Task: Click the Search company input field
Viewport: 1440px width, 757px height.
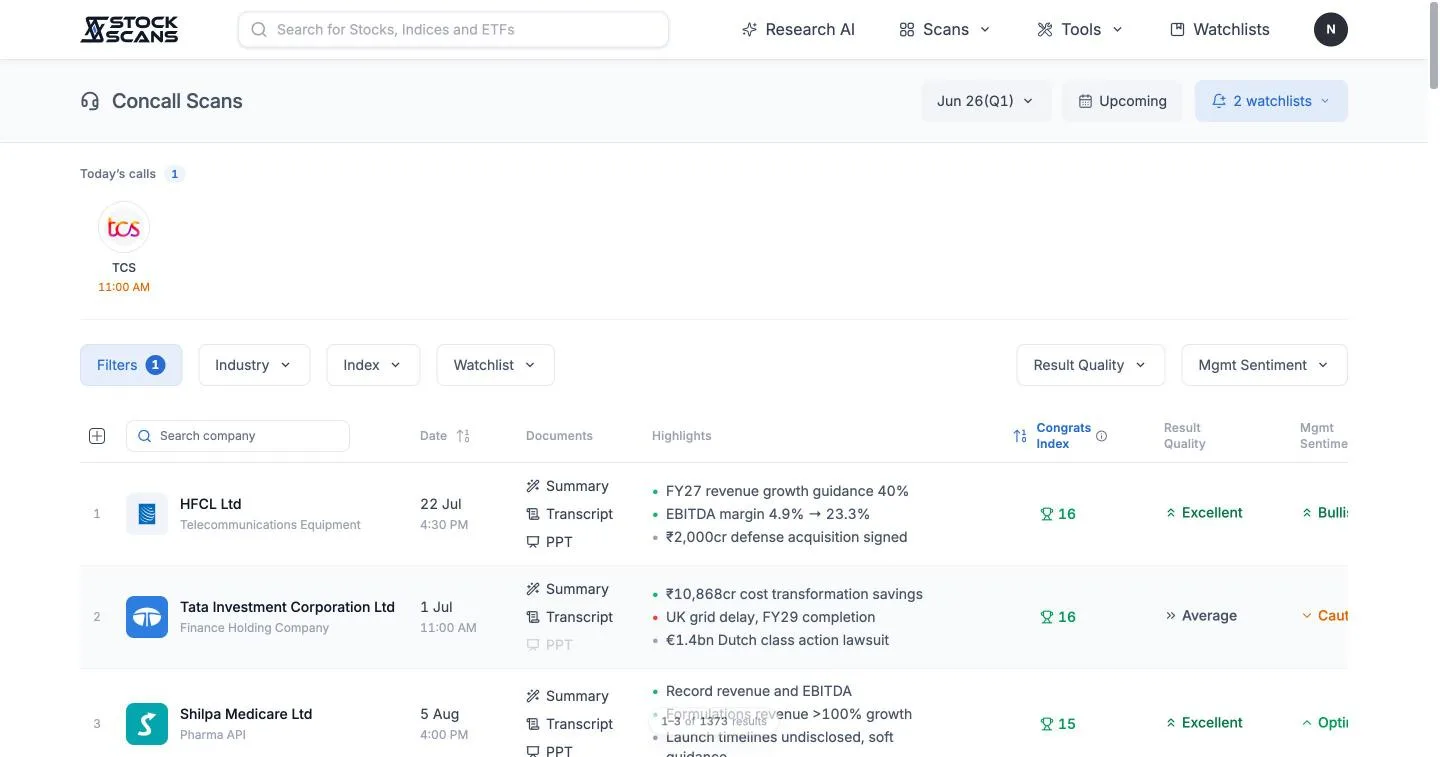Action: coord(238,436)
